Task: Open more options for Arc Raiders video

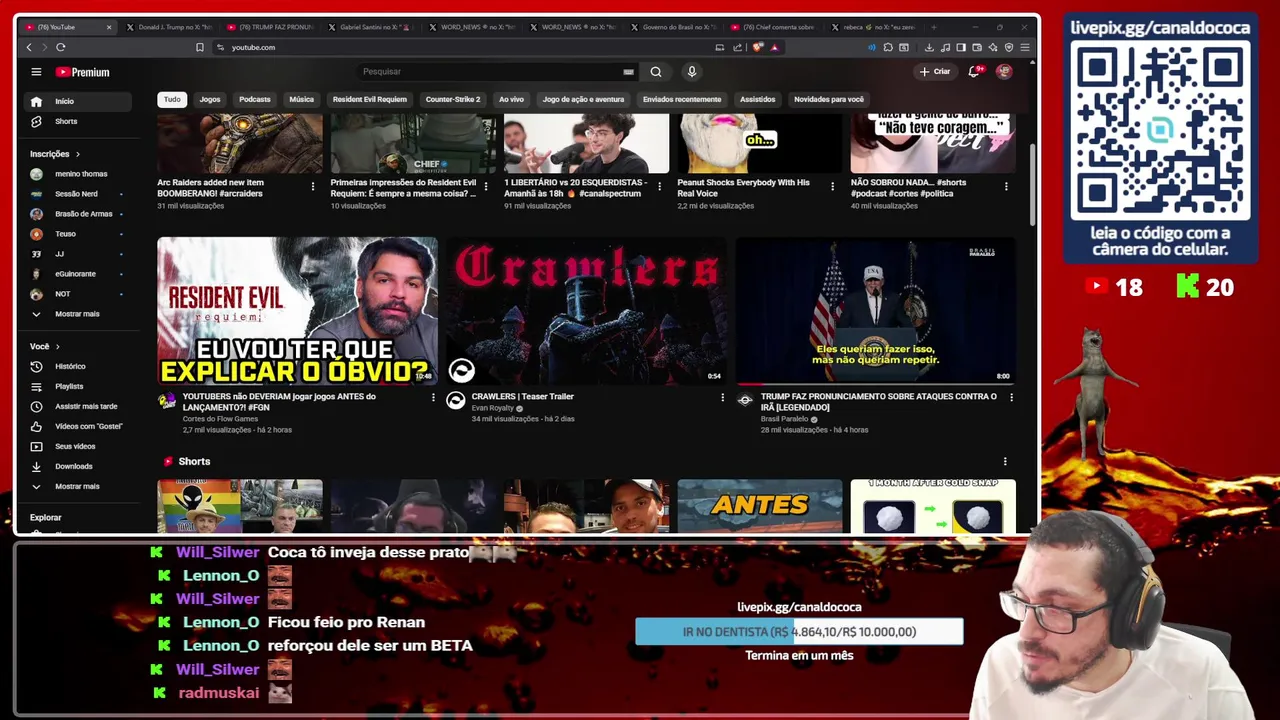Action: pyautogui.click(x=313, y=186)
